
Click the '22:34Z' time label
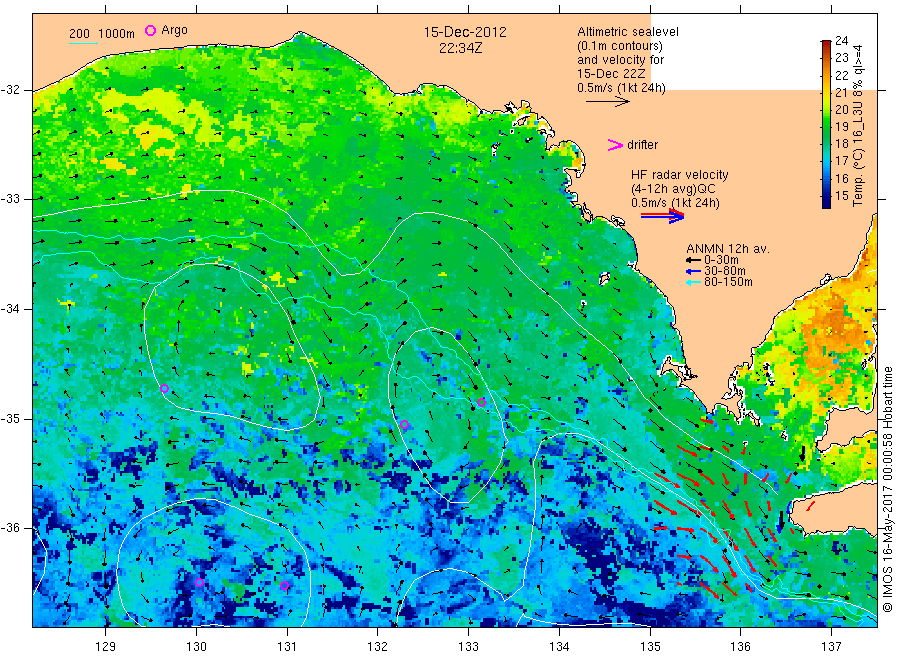coord(460,48)
